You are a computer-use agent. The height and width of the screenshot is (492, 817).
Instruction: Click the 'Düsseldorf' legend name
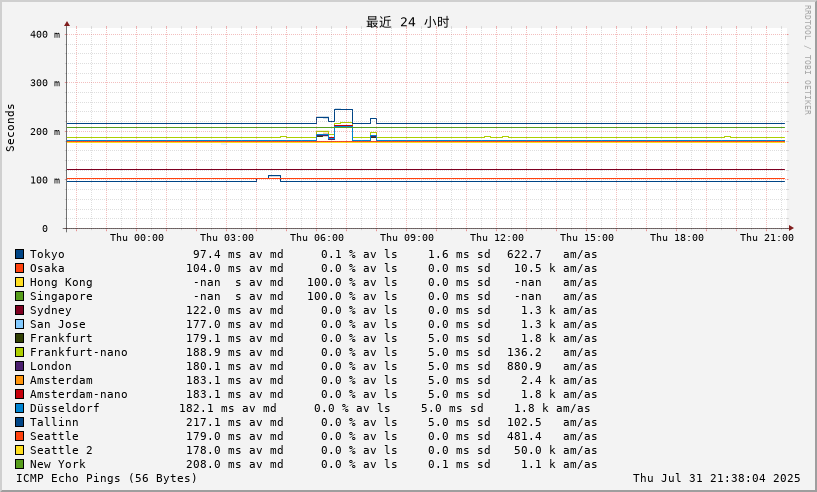click(65, 409)
